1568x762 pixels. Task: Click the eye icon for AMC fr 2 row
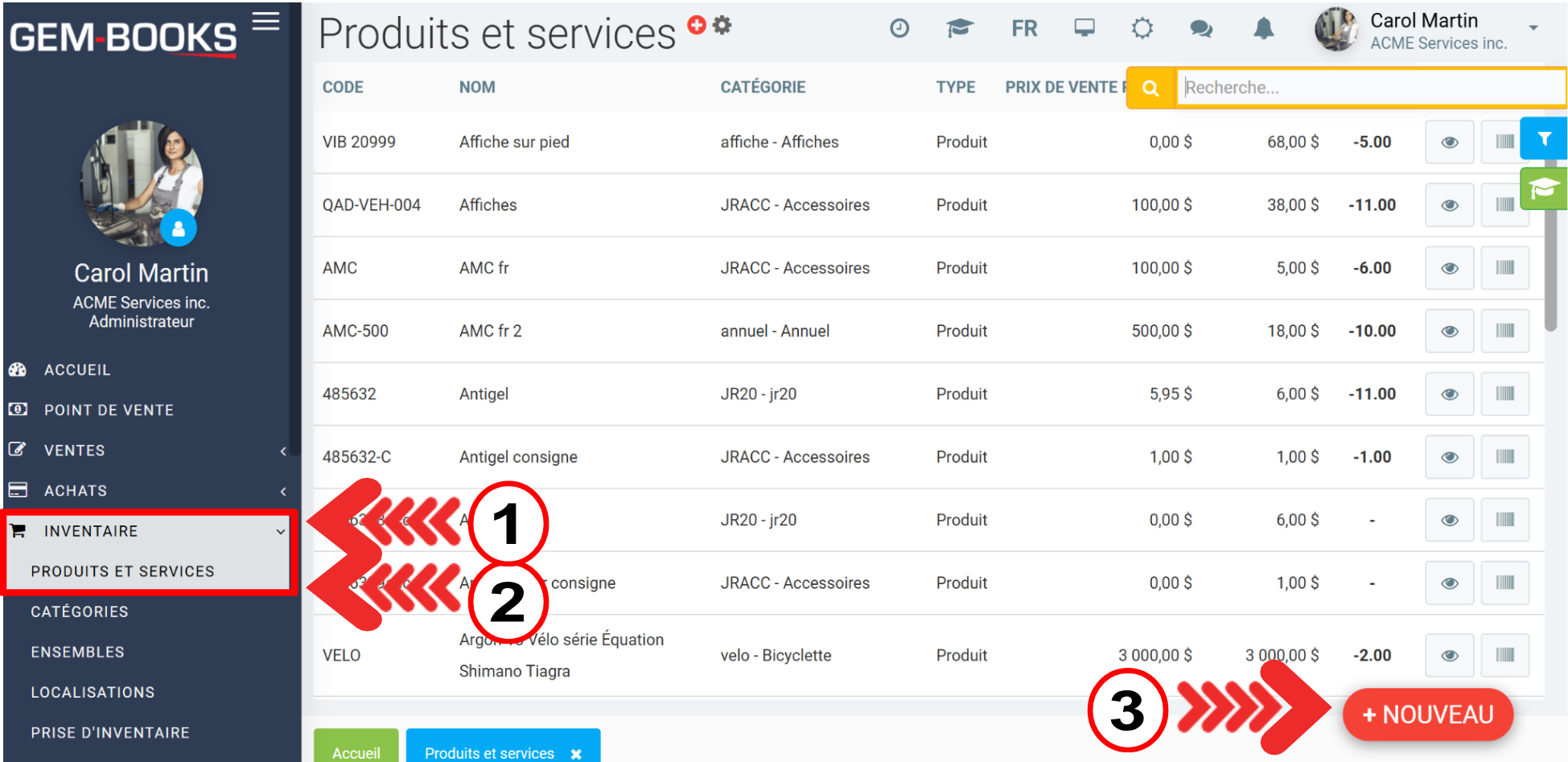1450,332
